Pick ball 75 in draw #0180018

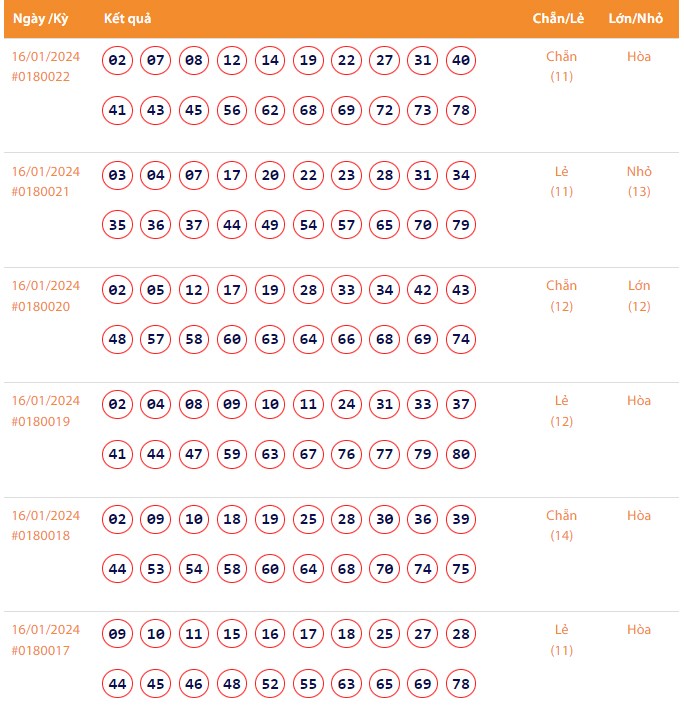(461, 570)
